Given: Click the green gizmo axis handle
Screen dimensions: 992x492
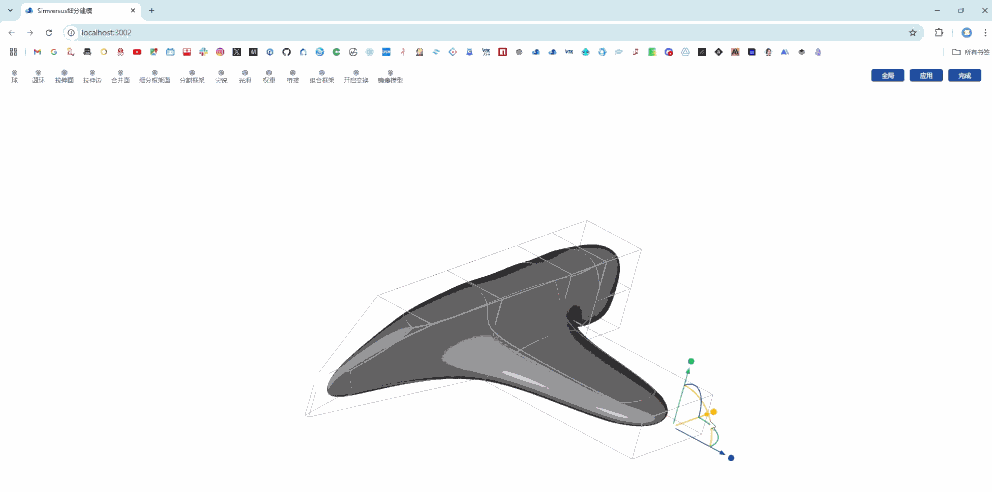Looking at the screenshot, I should click(691, 361).
